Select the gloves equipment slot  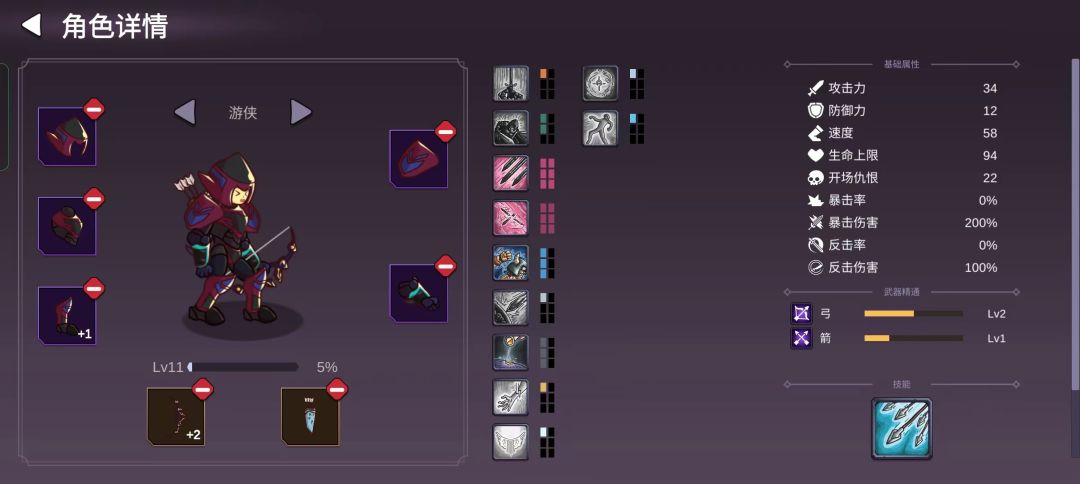tap(418, 293)
